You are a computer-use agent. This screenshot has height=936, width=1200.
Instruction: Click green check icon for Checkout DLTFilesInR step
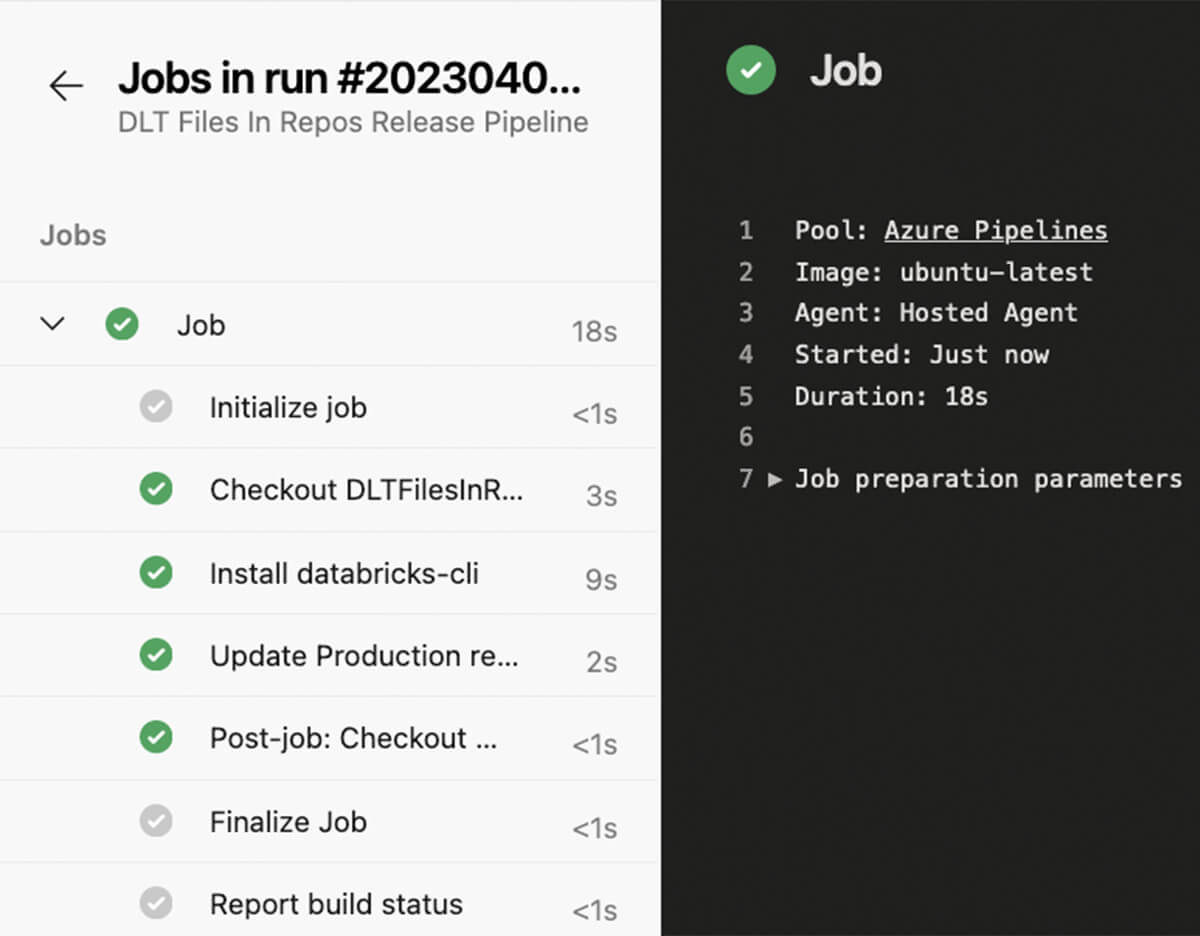(155, 490)
